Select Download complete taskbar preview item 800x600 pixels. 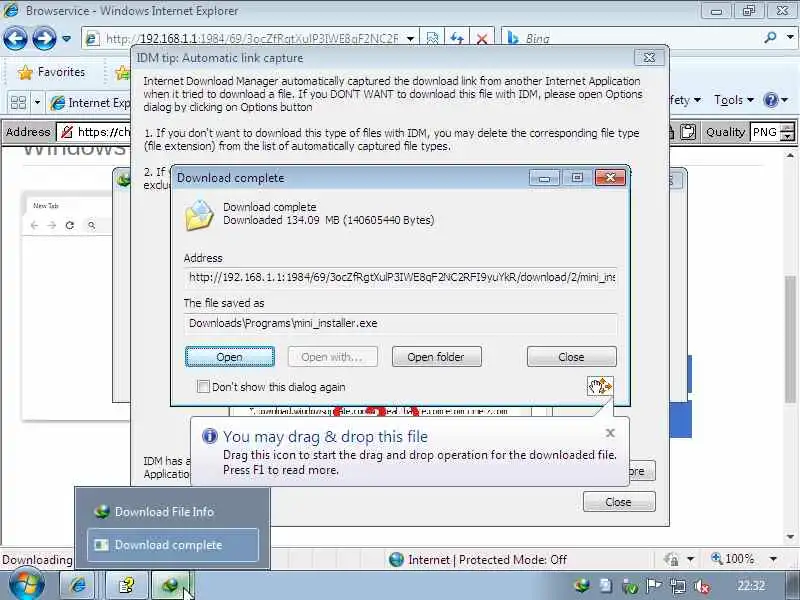pyautogui.click(x=172, y=545)
